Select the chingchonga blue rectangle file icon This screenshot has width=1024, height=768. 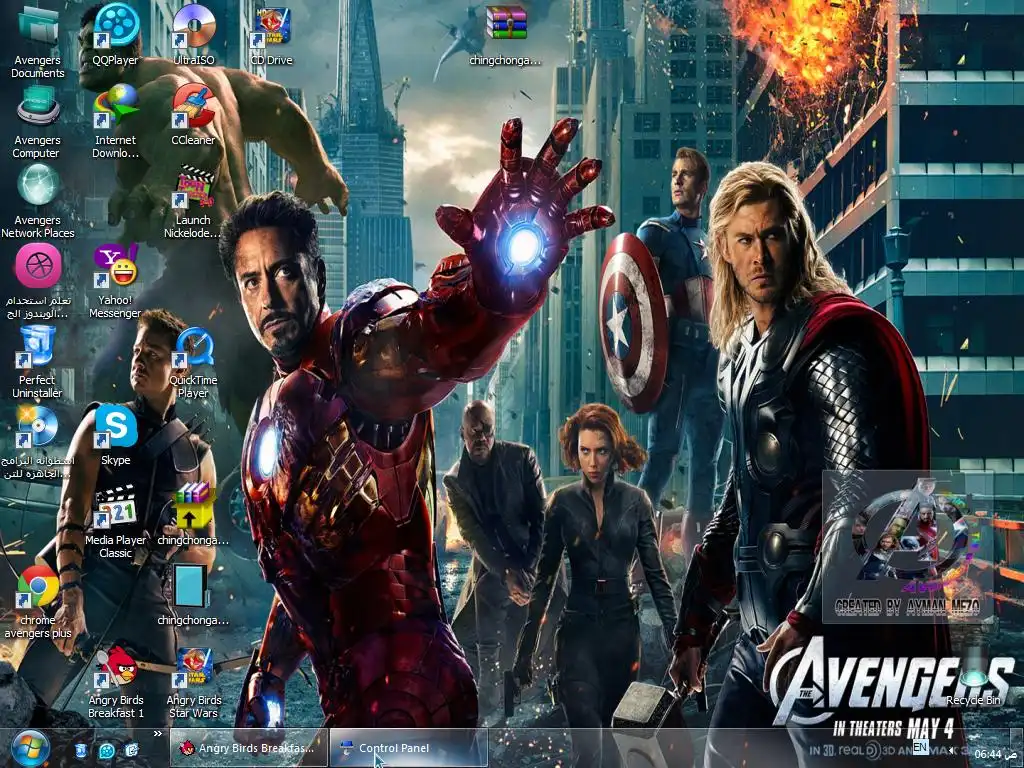[x=194, y=596]
